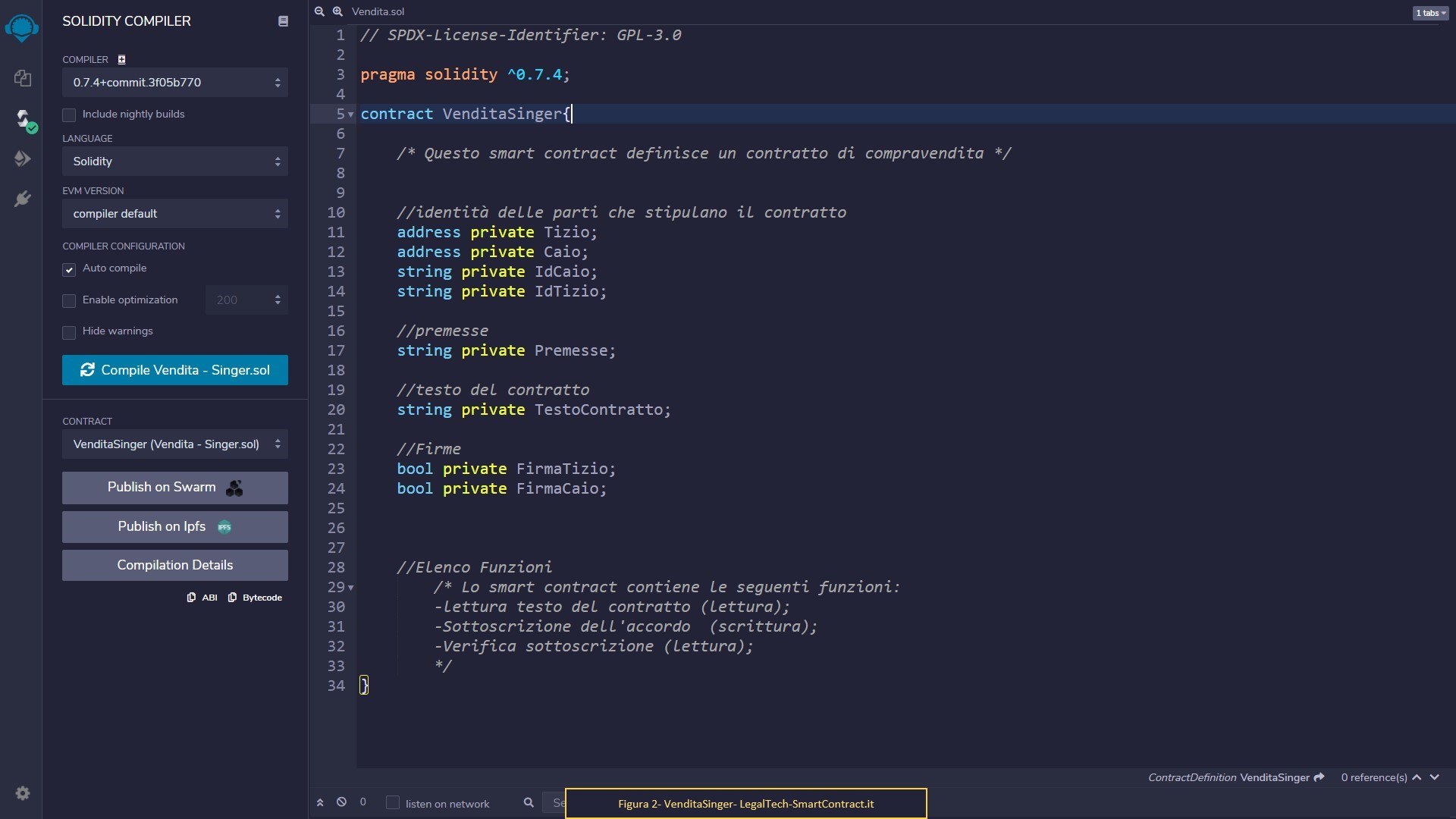Screen dimensions: 1456x819
Task: Click Publish on Ipfs button
Action: (175, 527)
